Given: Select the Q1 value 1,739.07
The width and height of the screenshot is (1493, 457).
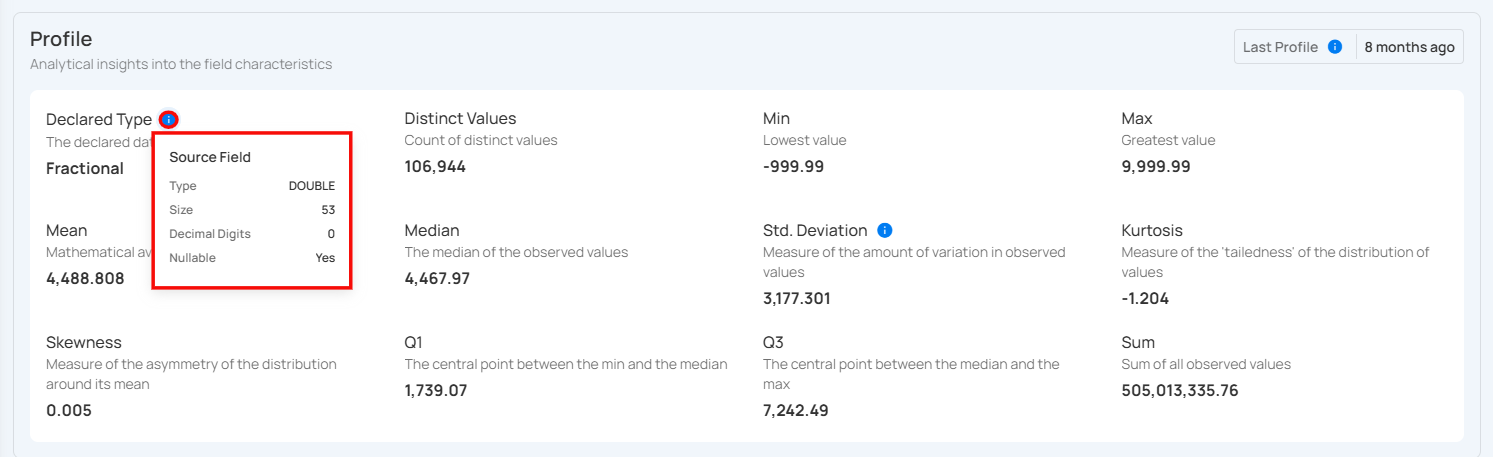Looking at the screenshot, I should pyautogui.click(x=436, y=390).
